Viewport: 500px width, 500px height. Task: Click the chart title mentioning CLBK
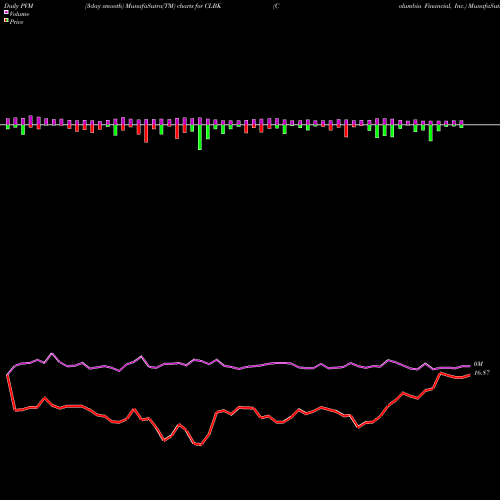click(153, 6)
